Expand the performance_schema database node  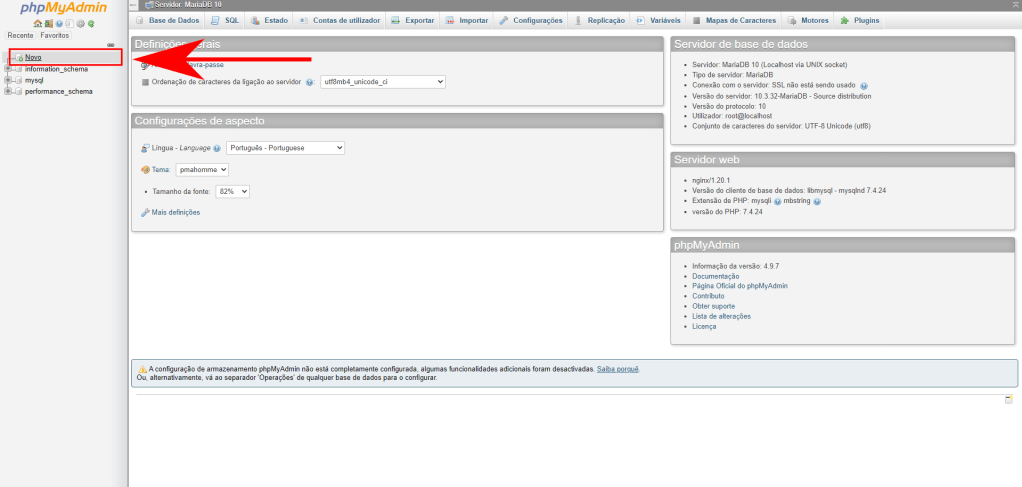tap(8, 91)
